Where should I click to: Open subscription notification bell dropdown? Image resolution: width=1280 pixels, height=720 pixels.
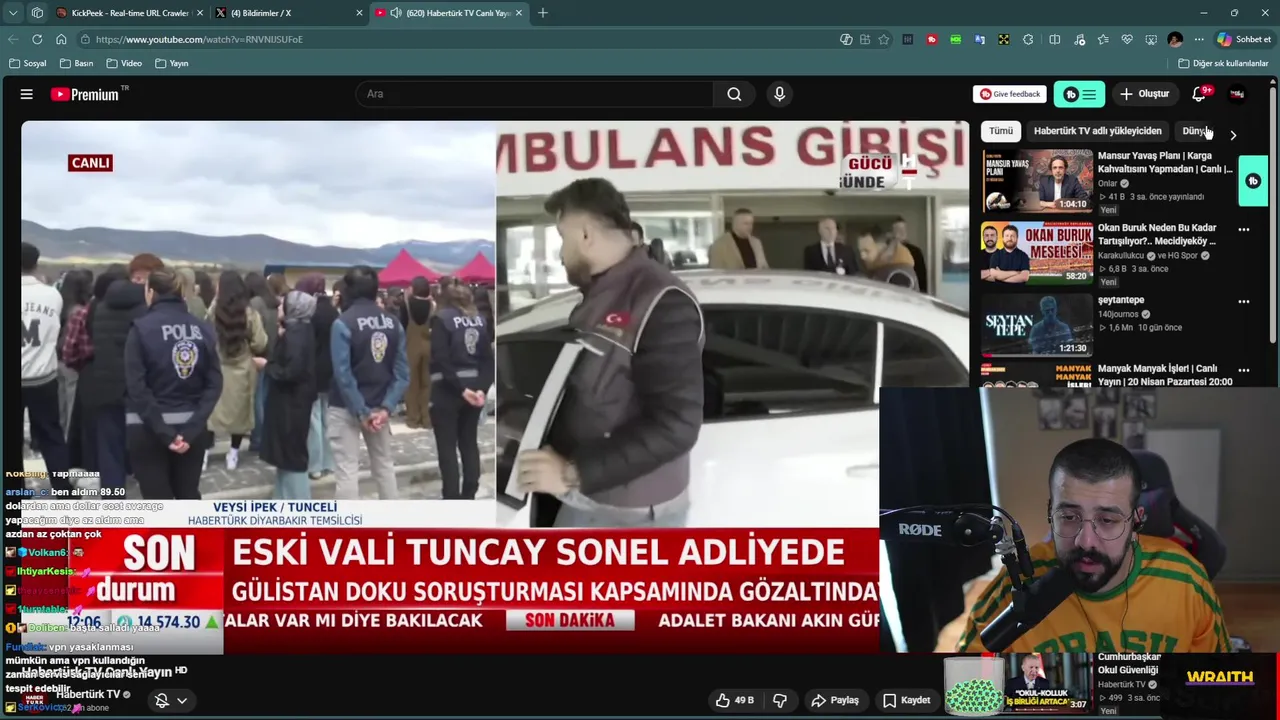point(170,700)
